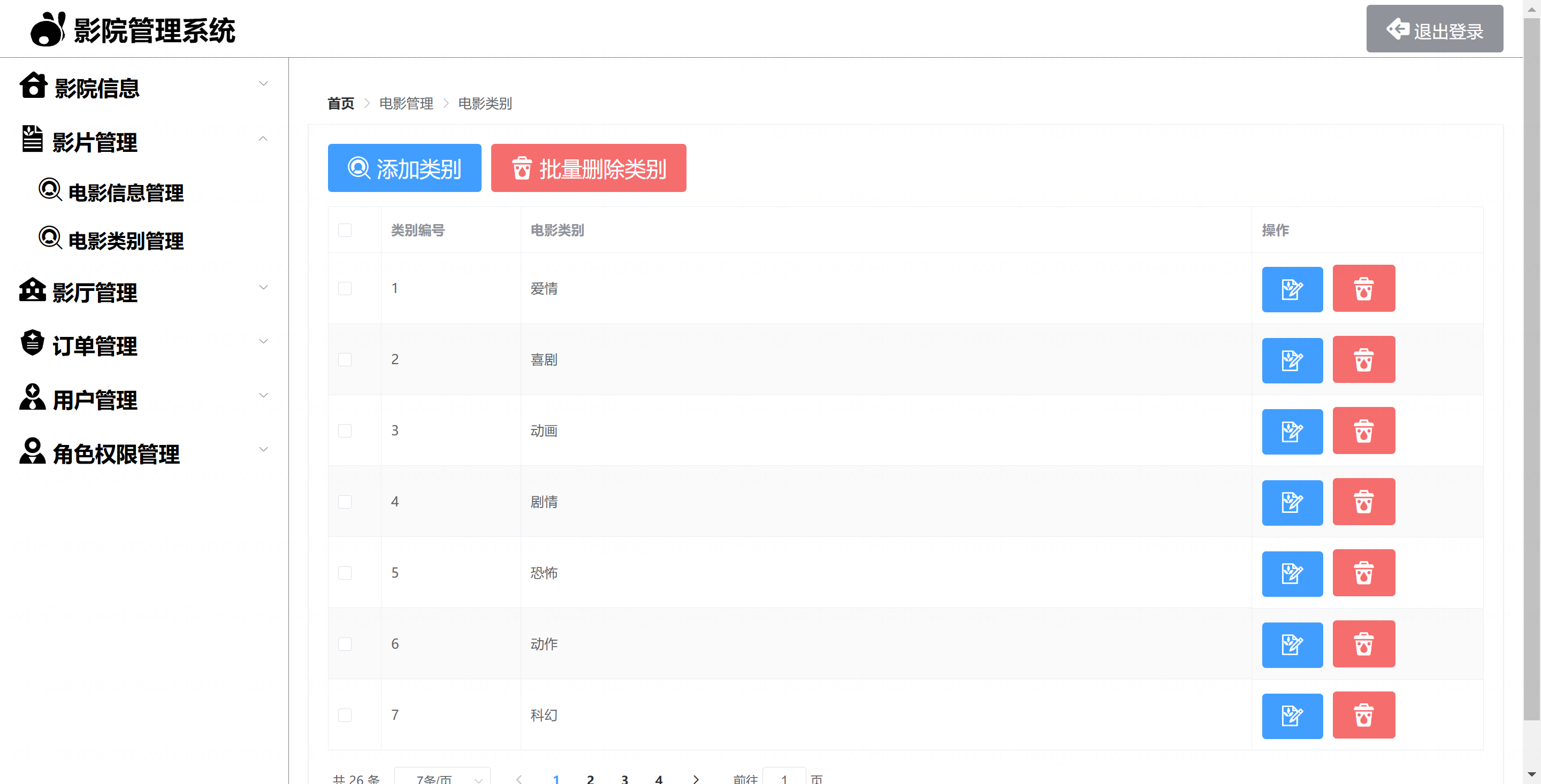Click edit icon for 剧情 category row

point(1292,502)
